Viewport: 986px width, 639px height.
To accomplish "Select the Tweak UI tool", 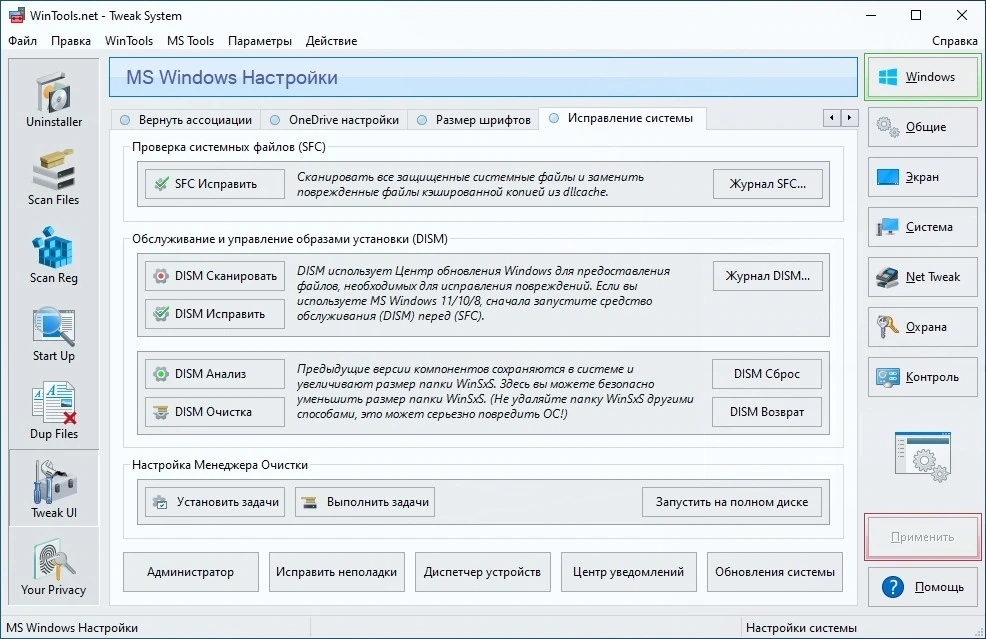I will point(54,489).
